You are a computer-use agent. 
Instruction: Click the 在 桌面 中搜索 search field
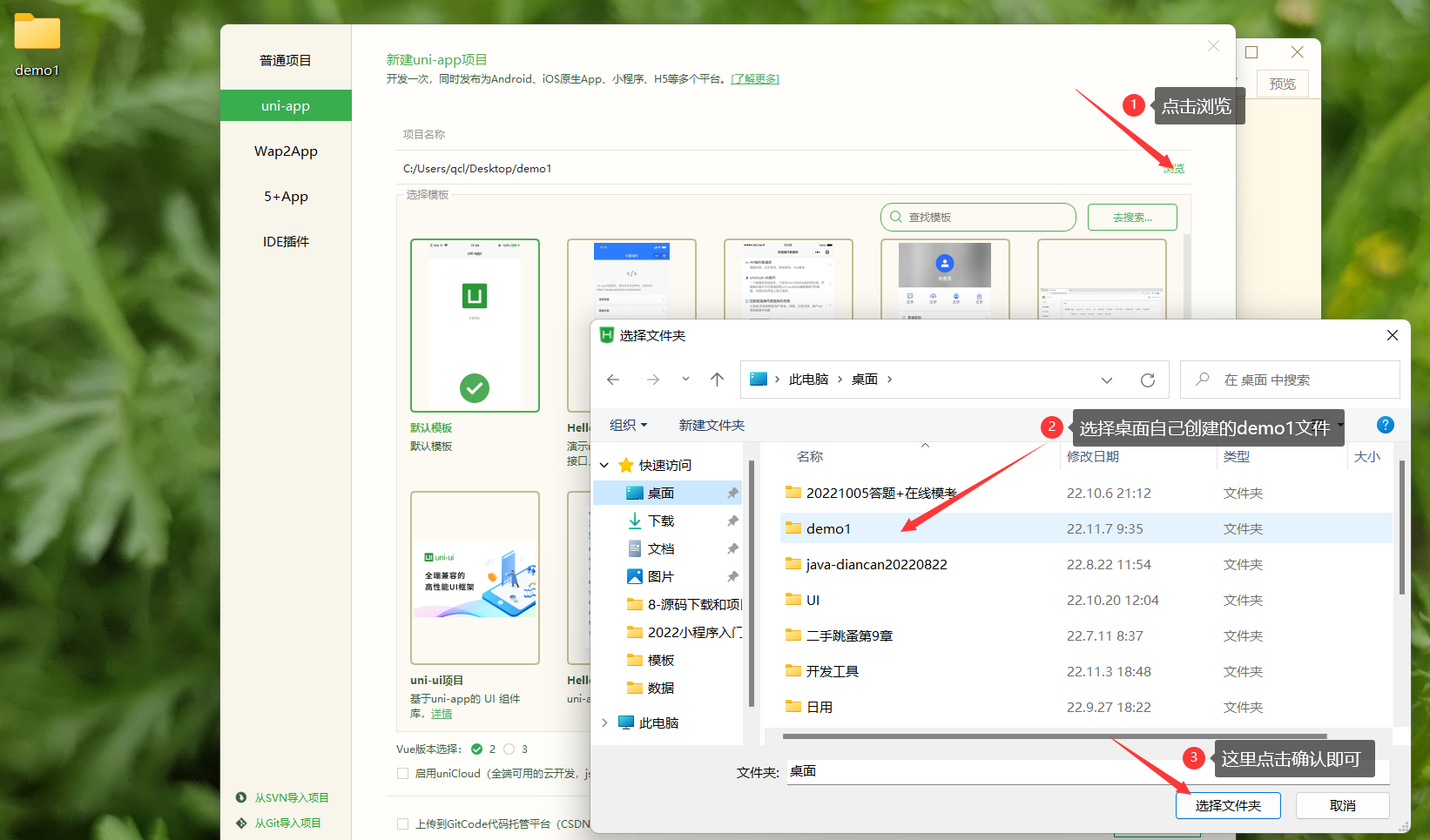[1290, 380]
